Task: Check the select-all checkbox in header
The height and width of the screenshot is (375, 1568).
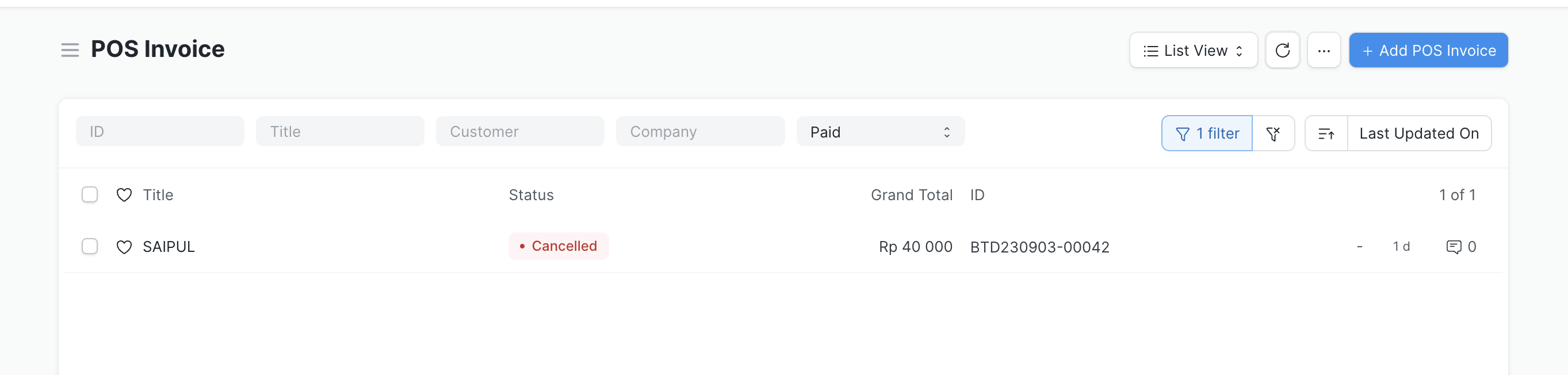Action: [90, 194]
